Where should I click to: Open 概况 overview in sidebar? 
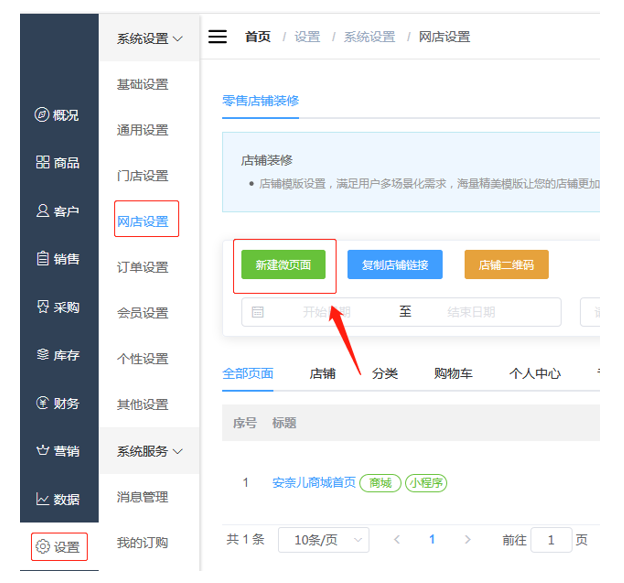click(57, 115)
